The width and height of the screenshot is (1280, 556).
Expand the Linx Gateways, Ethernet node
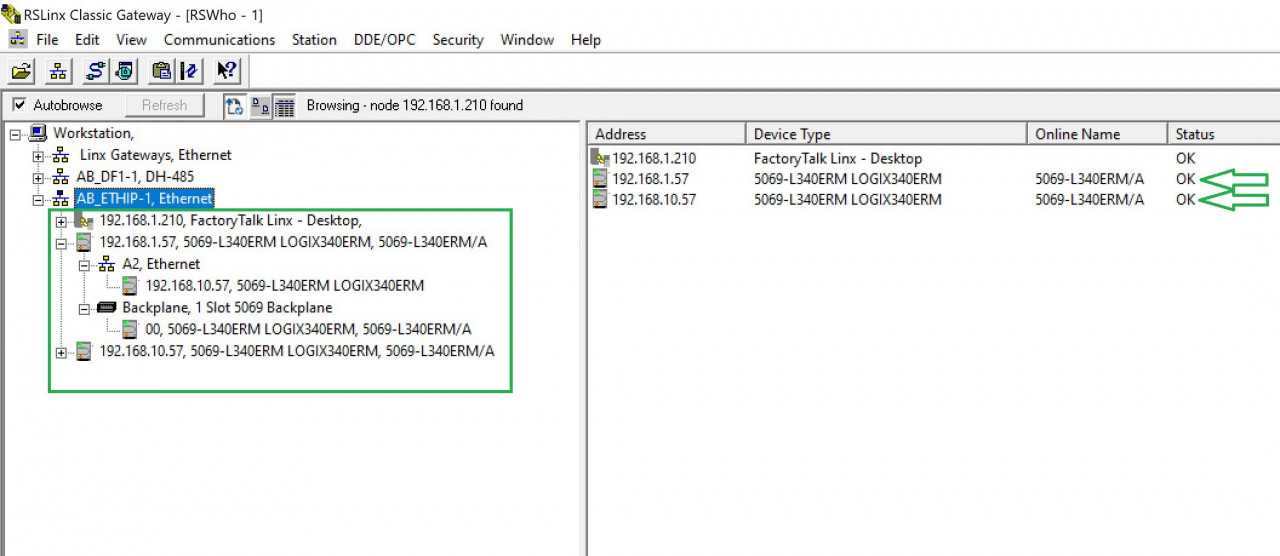[38, 156]
